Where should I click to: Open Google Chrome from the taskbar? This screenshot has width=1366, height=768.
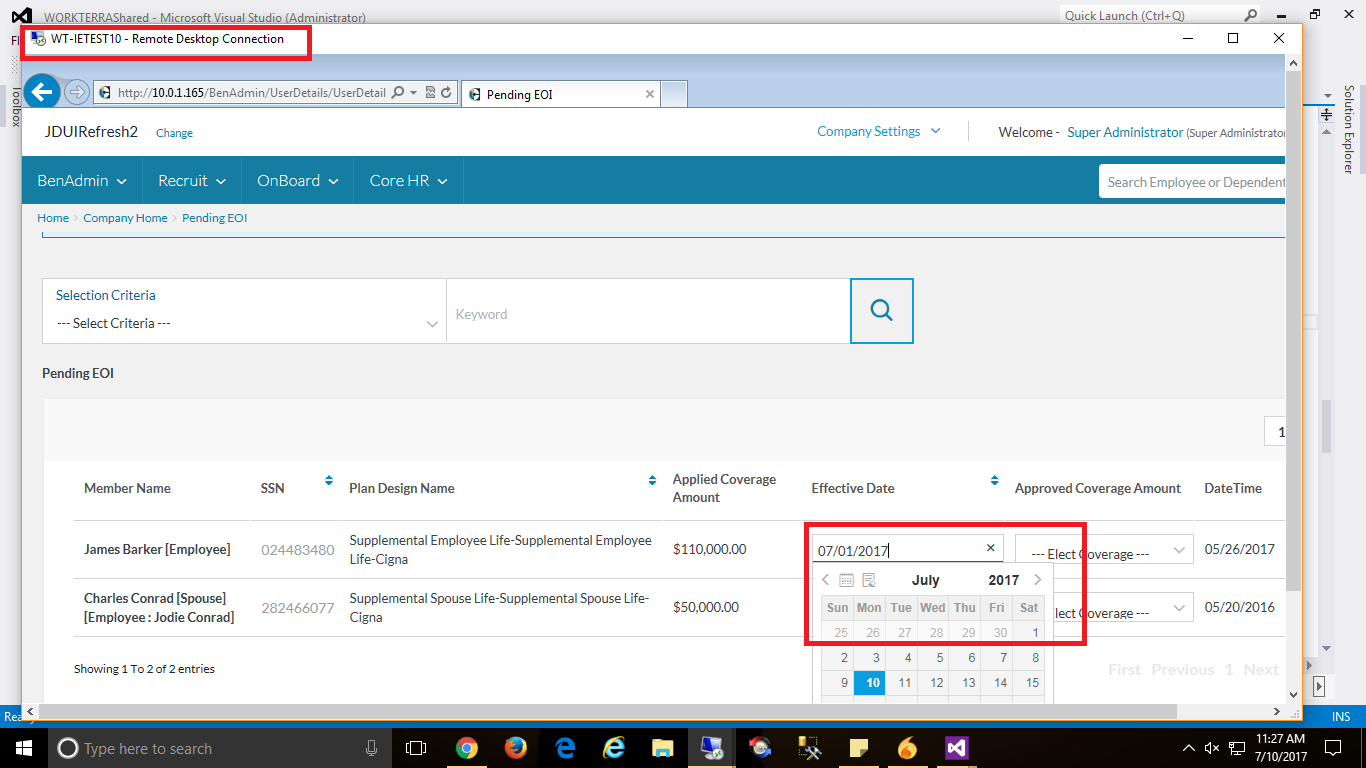coord(467,747)
